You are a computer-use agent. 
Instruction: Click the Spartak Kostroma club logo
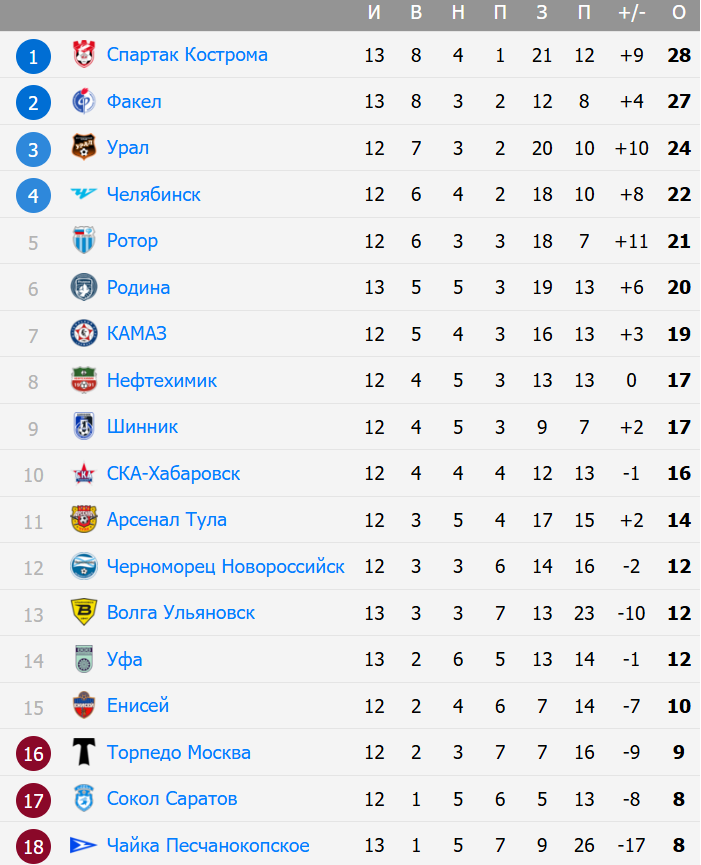click(x=83, y=55)
